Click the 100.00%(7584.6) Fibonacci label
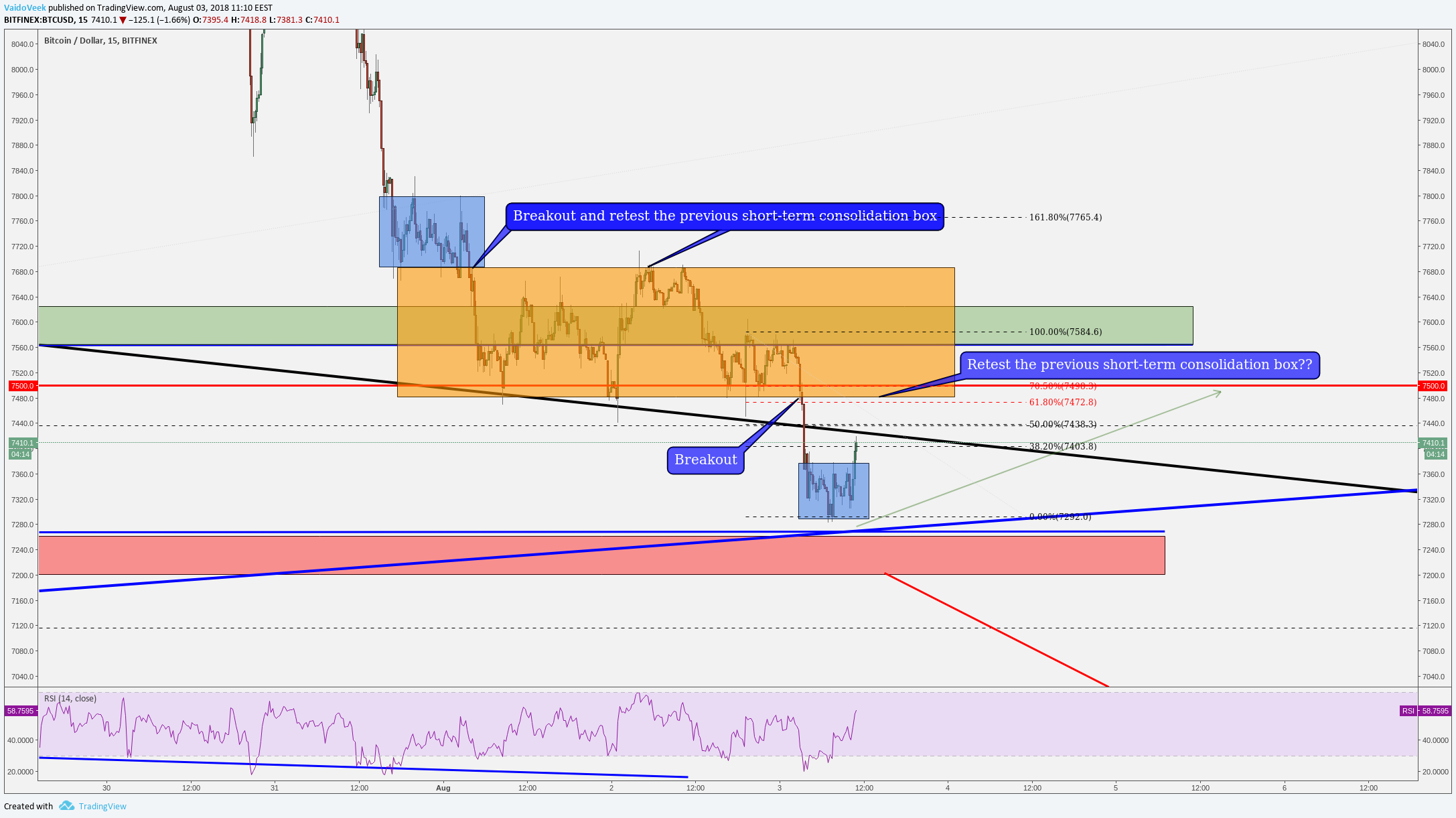Viewport: 1456px width, 818px height. 1066,332
